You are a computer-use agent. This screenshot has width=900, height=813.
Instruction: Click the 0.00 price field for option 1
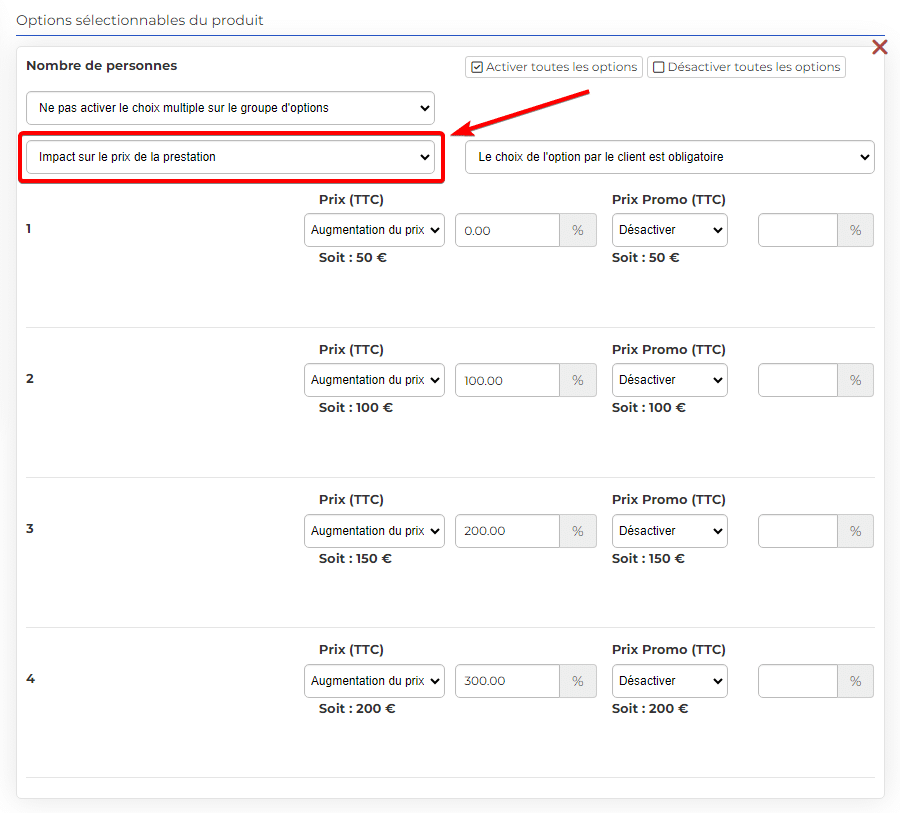[507, 230]
